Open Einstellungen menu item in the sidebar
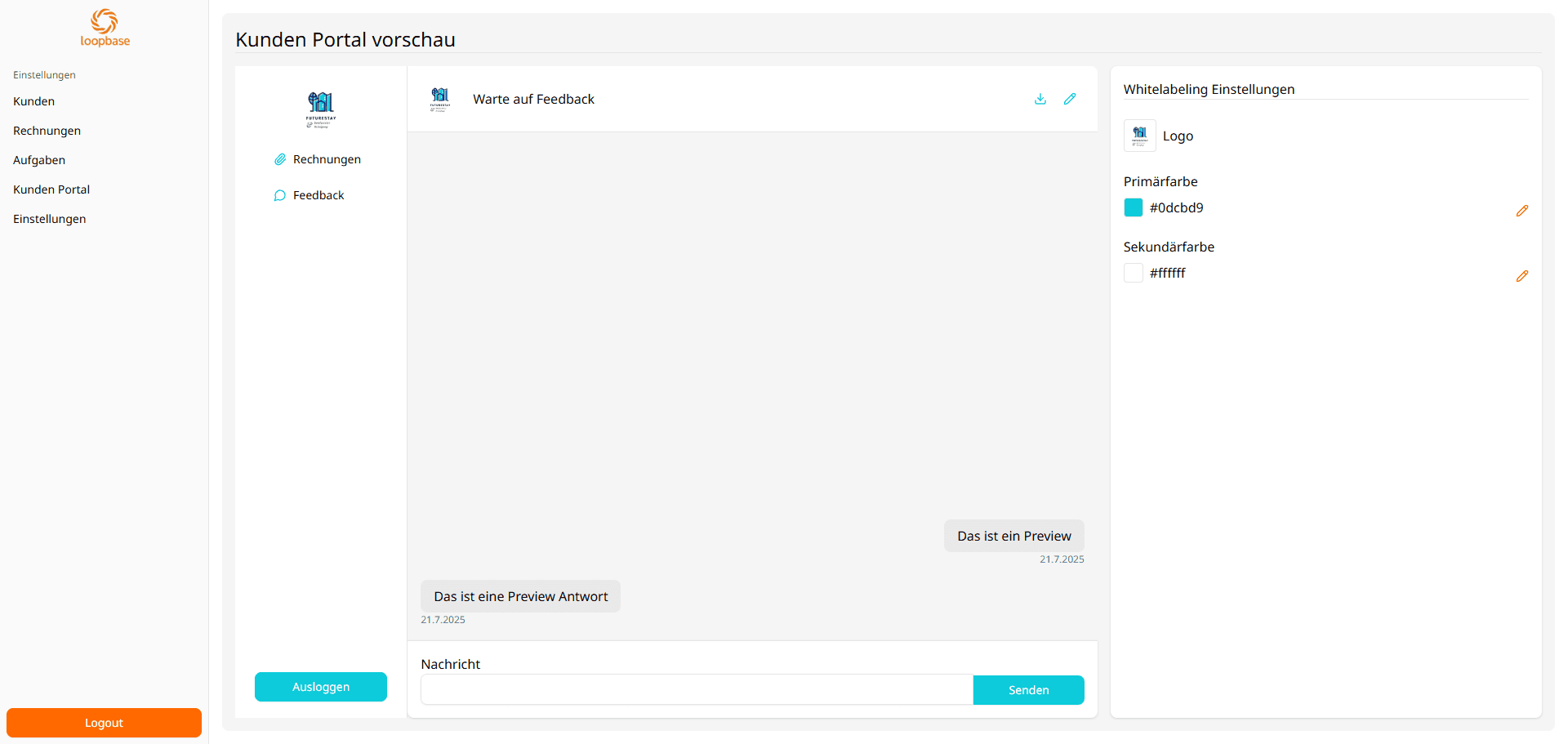Screen dimensions: 1568x744 [x=50, y=219]
